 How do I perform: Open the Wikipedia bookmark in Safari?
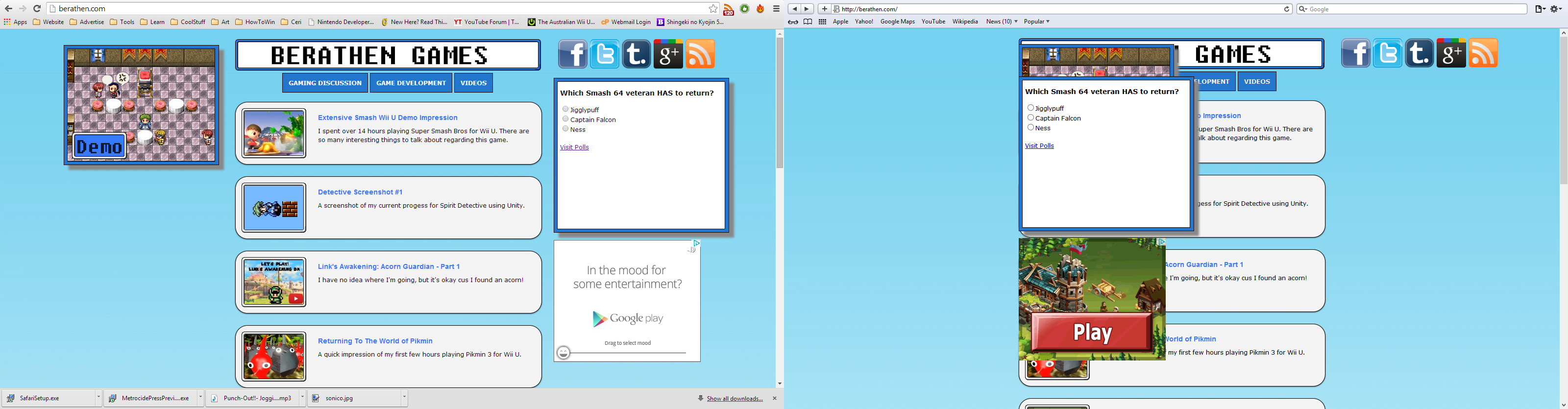pyautogui.click(x=965, y=22)
